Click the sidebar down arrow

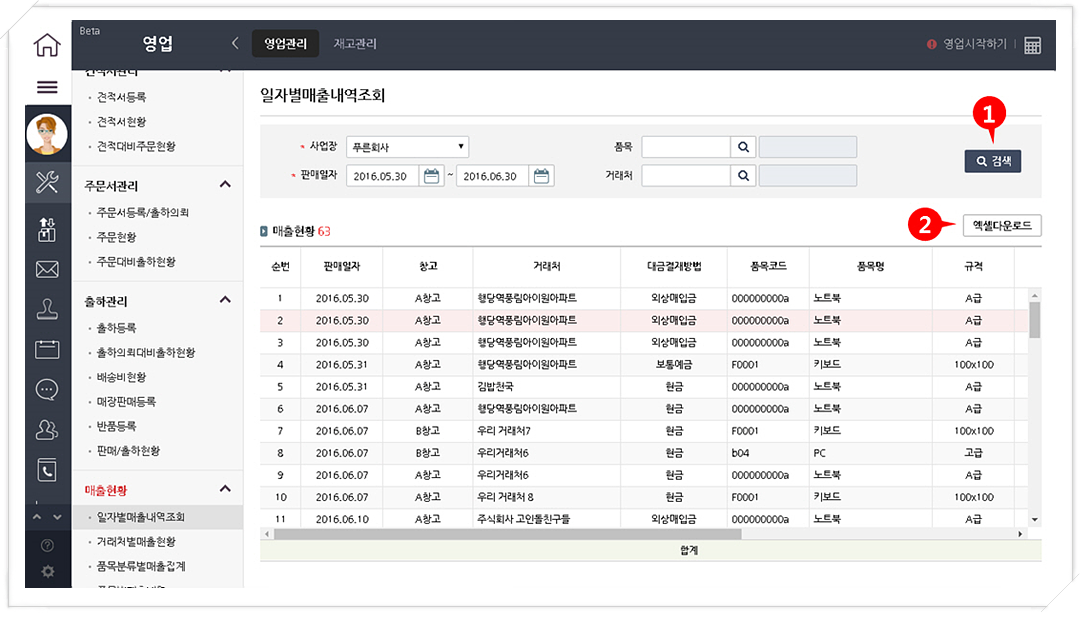coord(57,517)
